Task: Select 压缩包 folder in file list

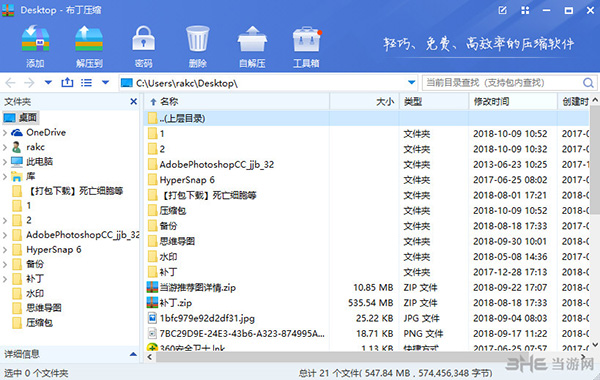Action: click(367, 210)
